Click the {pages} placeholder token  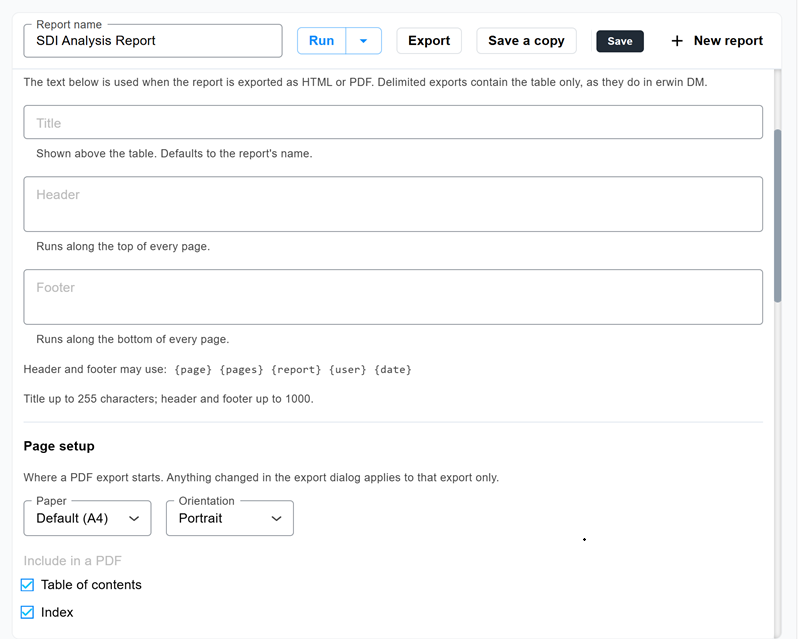[x=241, y=370]
